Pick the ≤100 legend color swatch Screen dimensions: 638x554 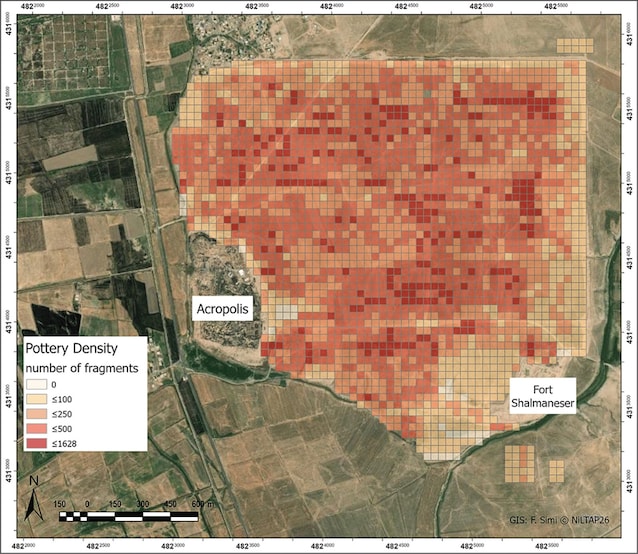(36, 399)
